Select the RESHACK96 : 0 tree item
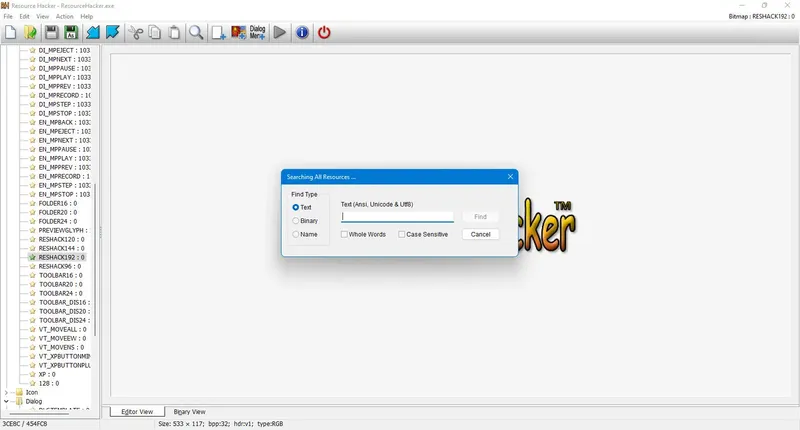This screenshot has width=800, height=430. click(60, 267)
